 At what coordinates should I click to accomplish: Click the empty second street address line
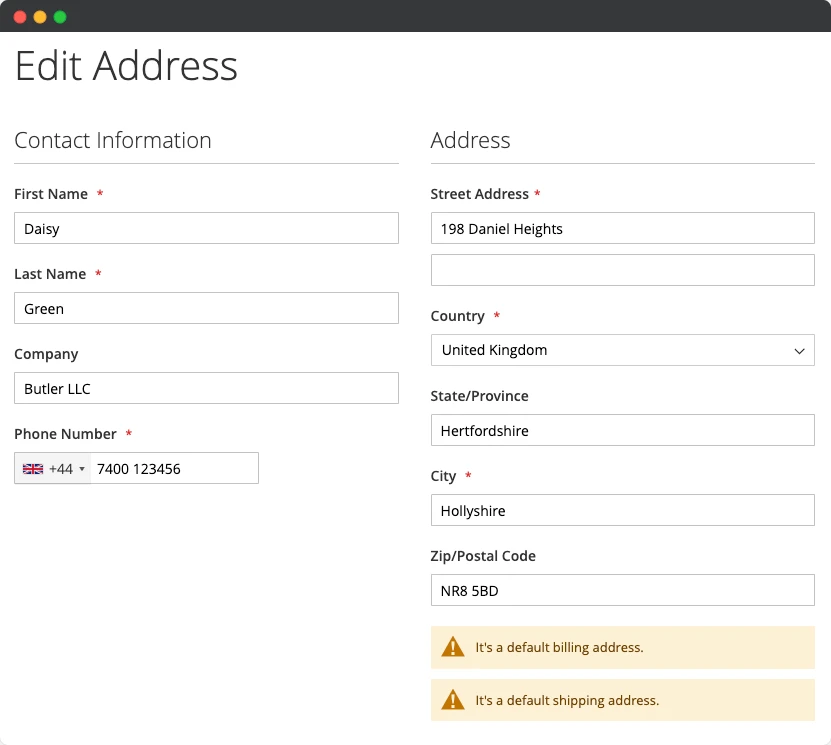[622, 269]
